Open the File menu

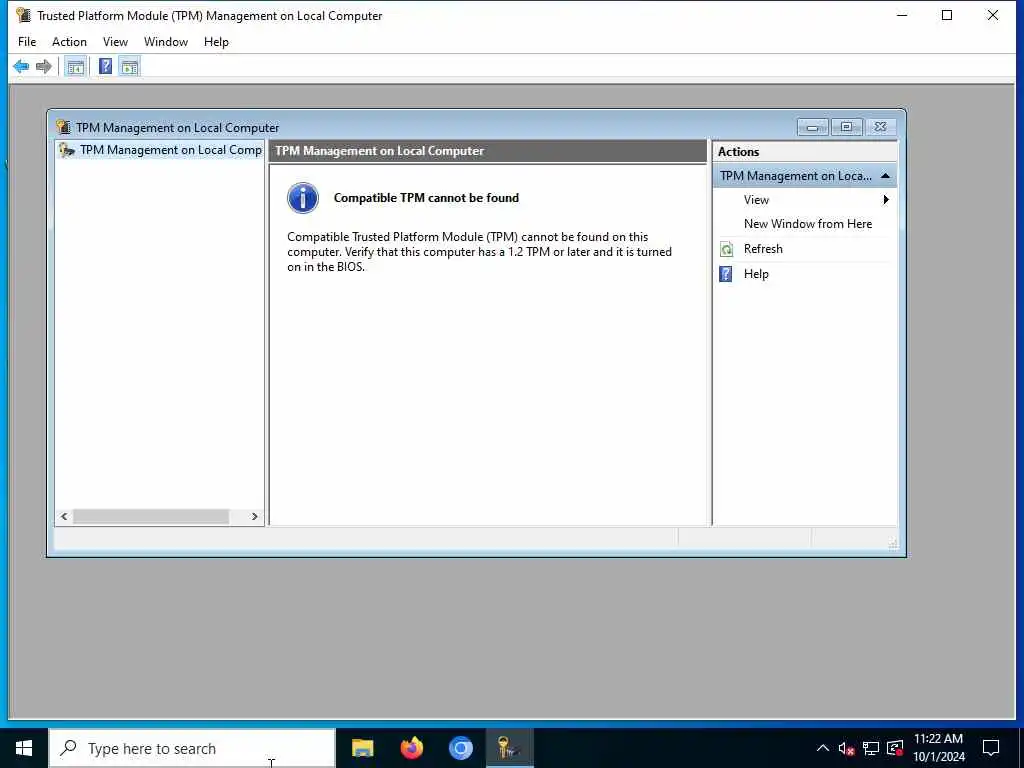click(27, 42)
